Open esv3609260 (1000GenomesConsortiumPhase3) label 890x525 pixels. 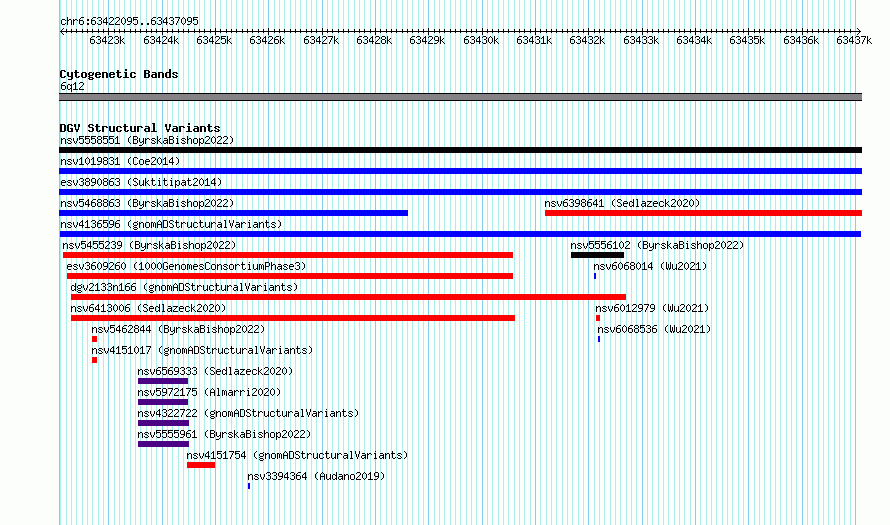point(186,266)
